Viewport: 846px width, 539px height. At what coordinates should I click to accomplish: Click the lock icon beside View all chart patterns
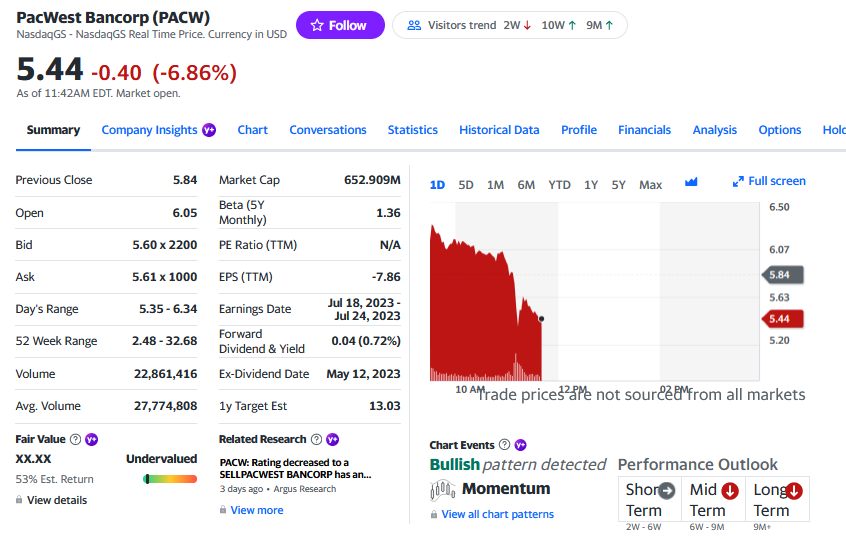coord(434,514)
